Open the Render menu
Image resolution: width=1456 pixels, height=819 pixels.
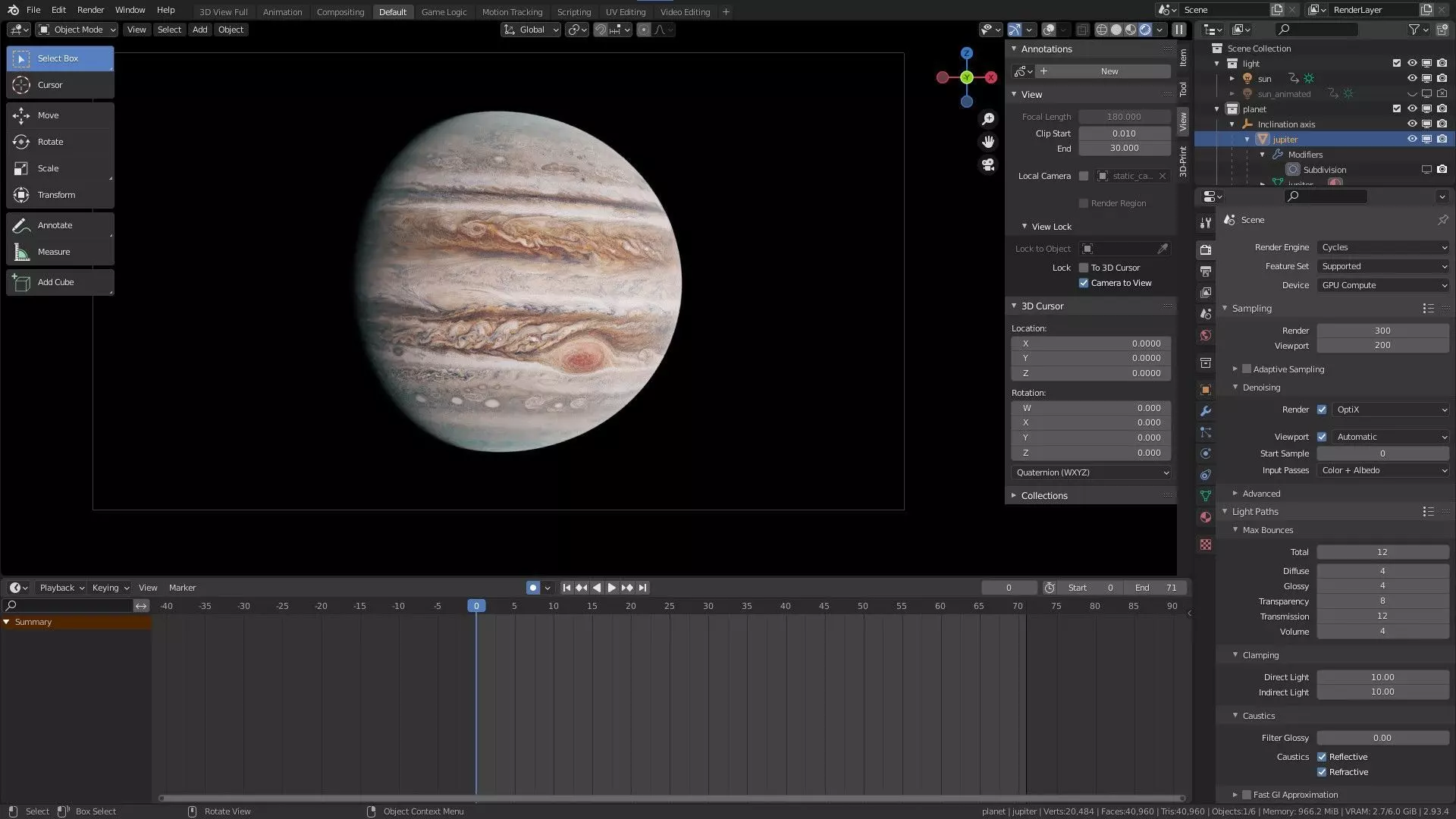tap(90, 10)
